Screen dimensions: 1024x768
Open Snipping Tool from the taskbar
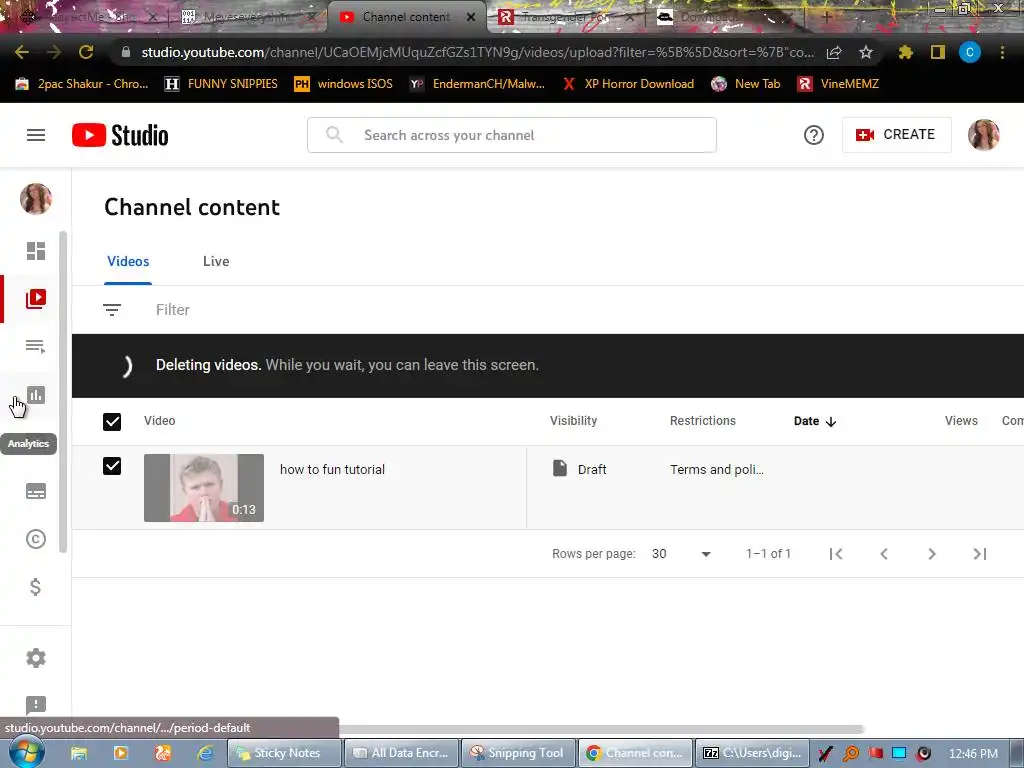519,753
